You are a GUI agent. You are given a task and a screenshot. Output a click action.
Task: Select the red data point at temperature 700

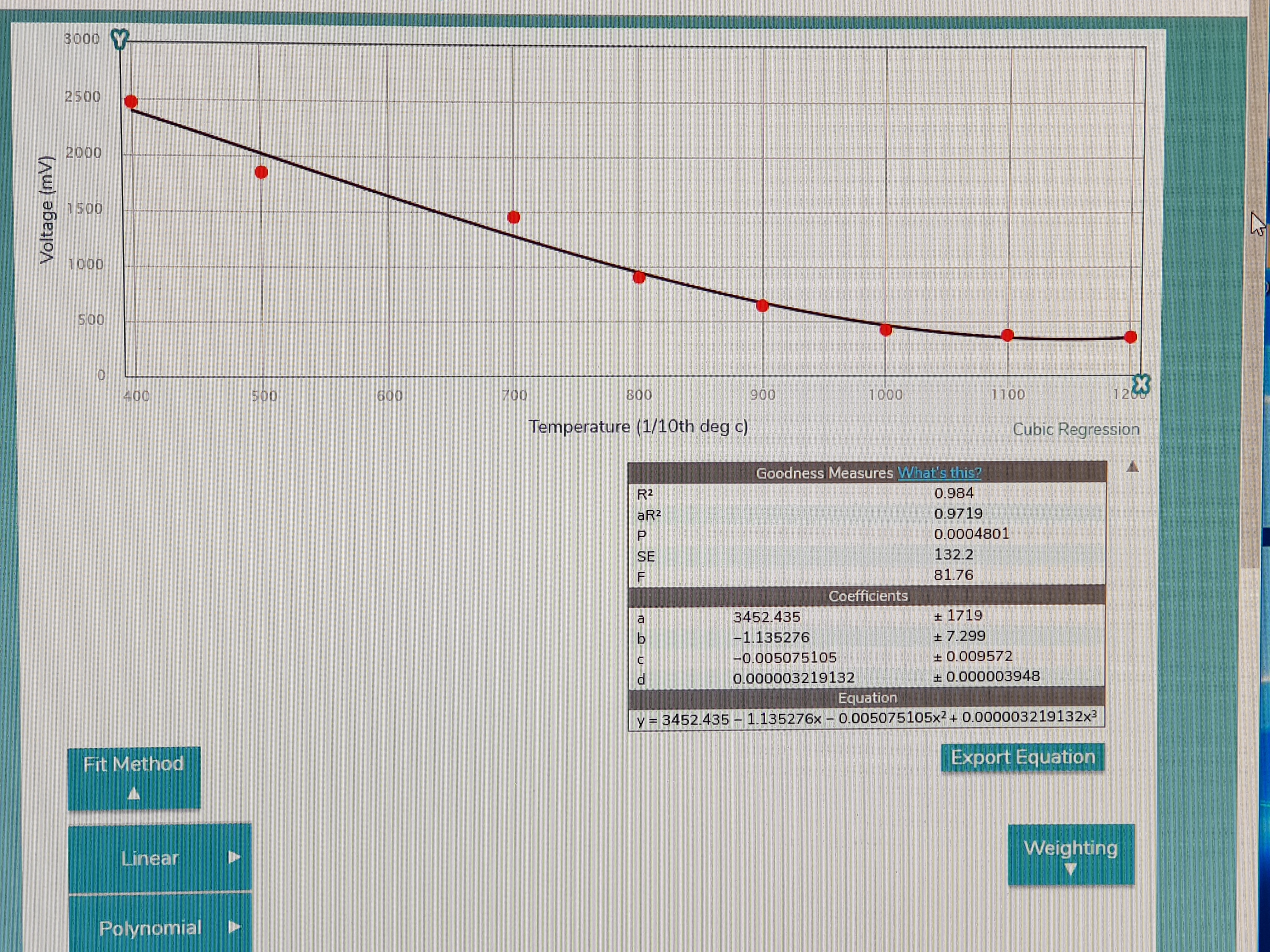(x=514, y=218)
